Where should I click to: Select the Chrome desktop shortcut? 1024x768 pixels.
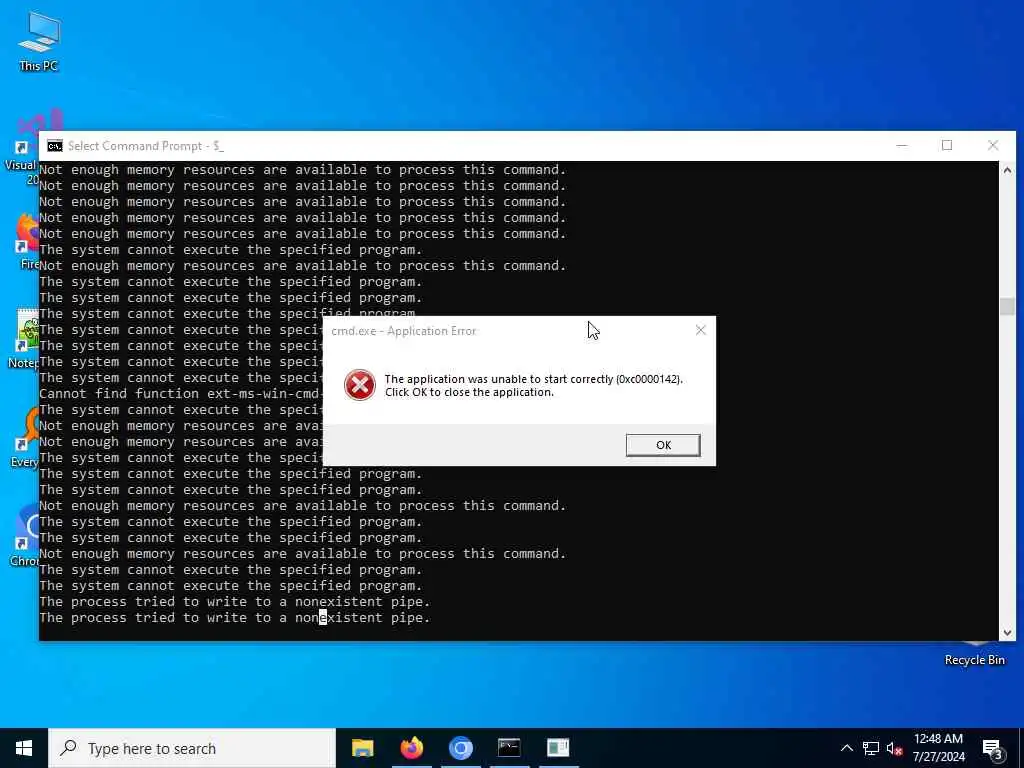click(x=25, y=536)
